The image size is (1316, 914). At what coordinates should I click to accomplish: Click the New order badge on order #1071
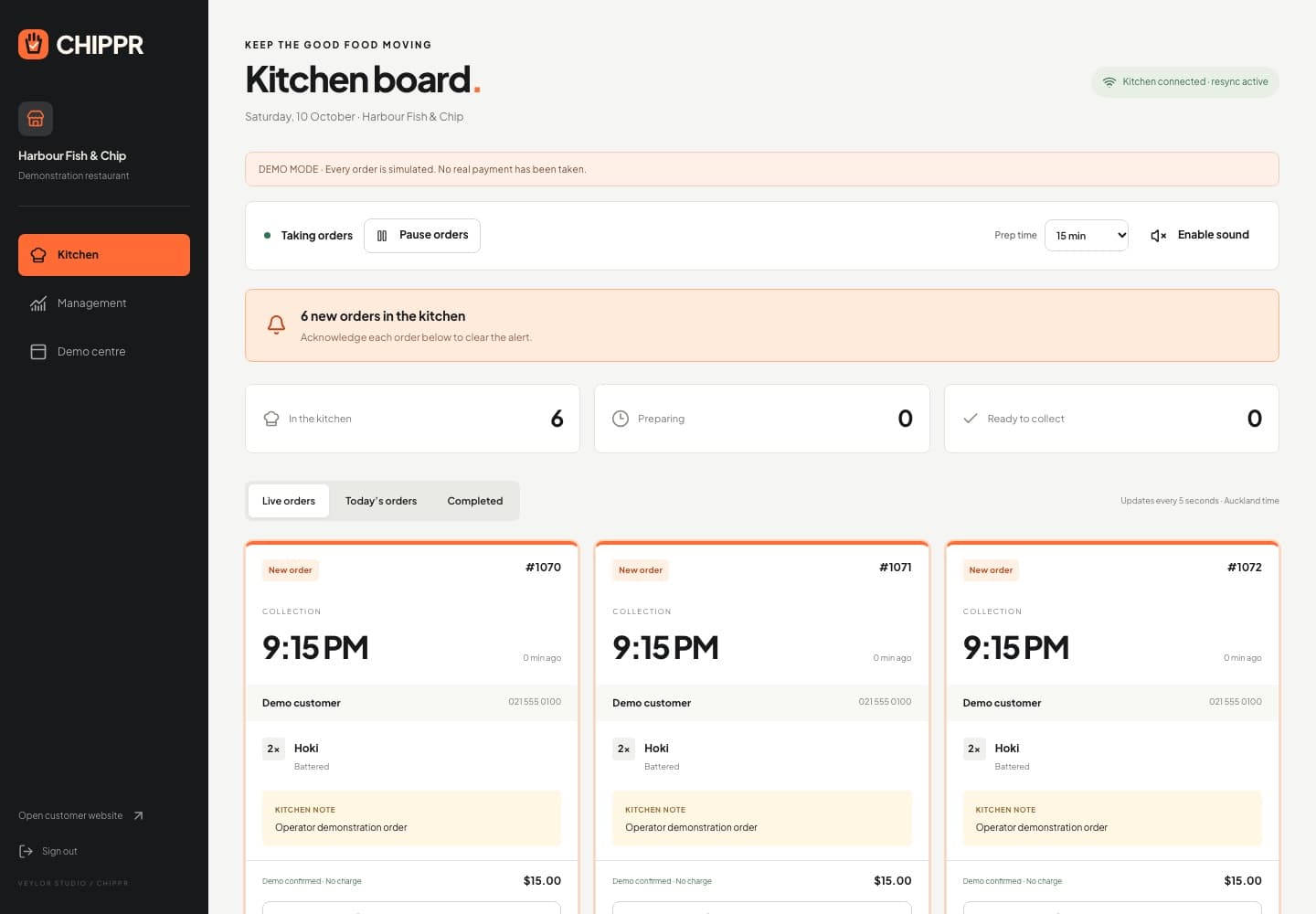pos(641,570)
